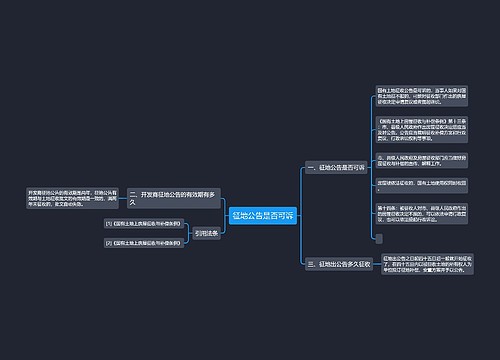Select the note beginning 征地出公告之日起
Viewport: 500px width, 360px height.
[x=427, y=264]
